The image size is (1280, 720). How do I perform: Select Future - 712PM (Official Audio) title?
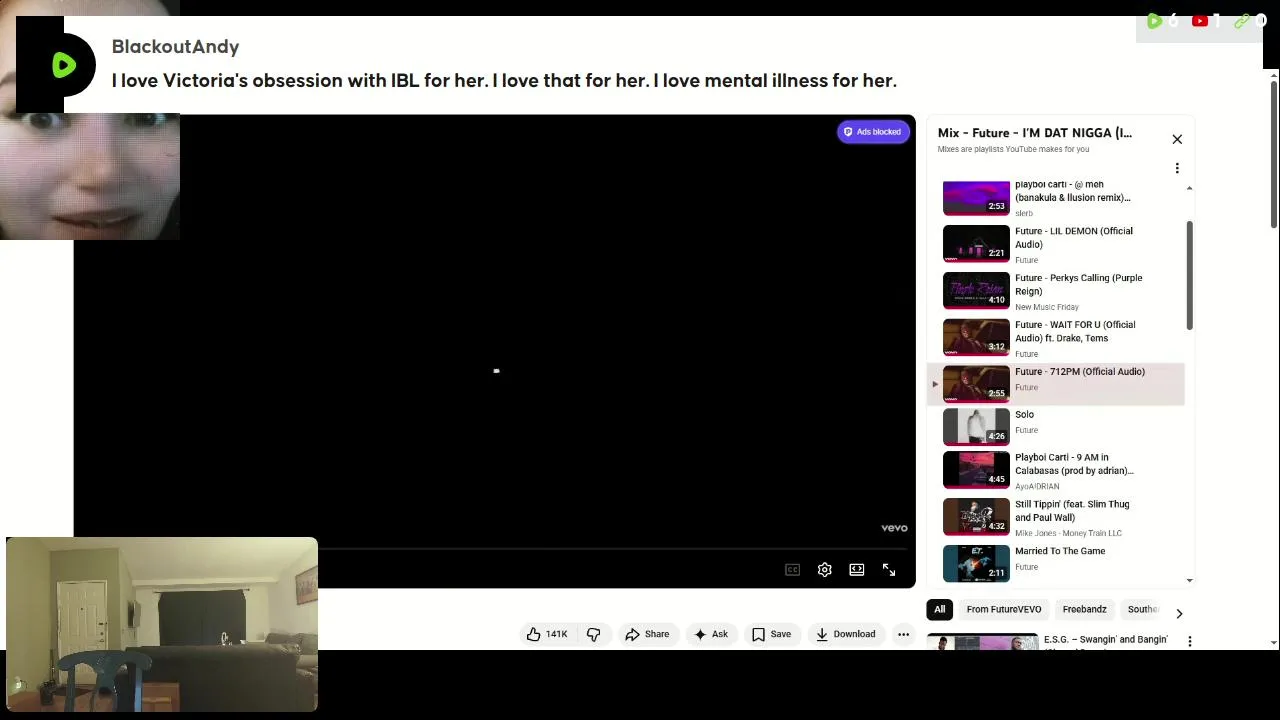click(1080, 372)
